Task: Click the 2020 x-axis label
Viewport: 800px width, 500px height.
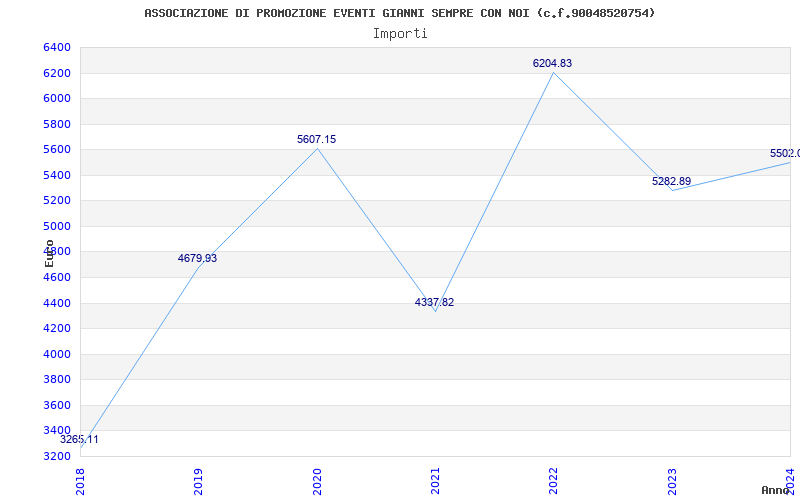Action: click(x=317, y=482)
